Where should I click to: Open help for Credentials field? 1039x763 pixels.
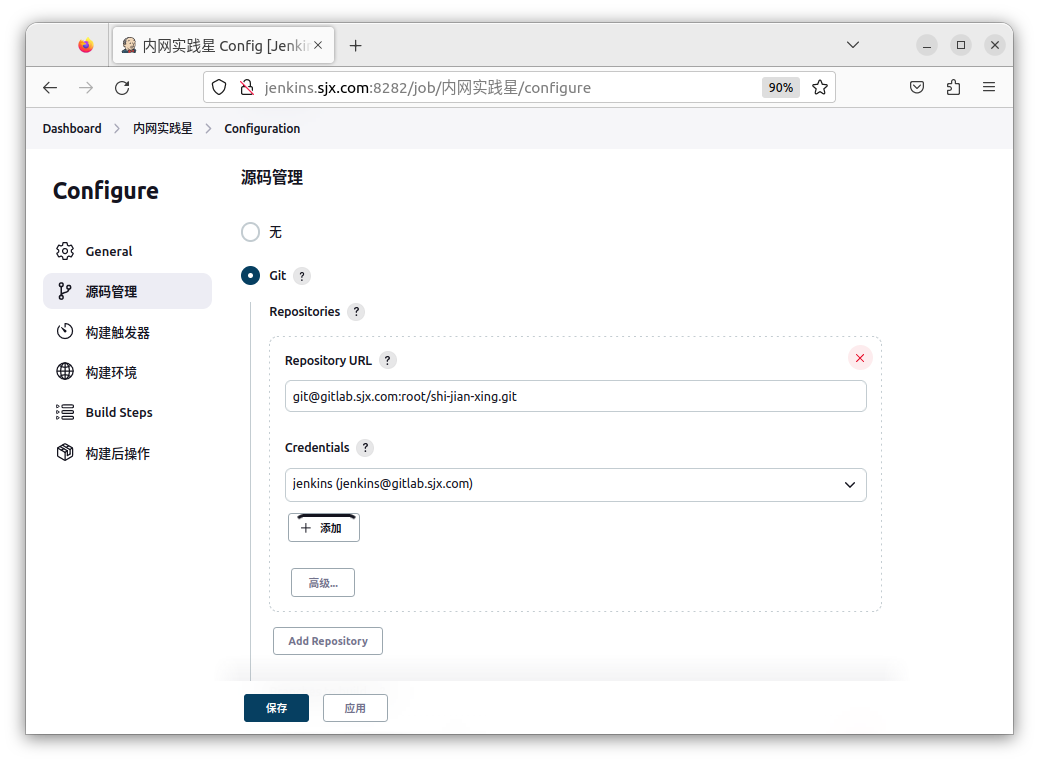tap(365, 448)
